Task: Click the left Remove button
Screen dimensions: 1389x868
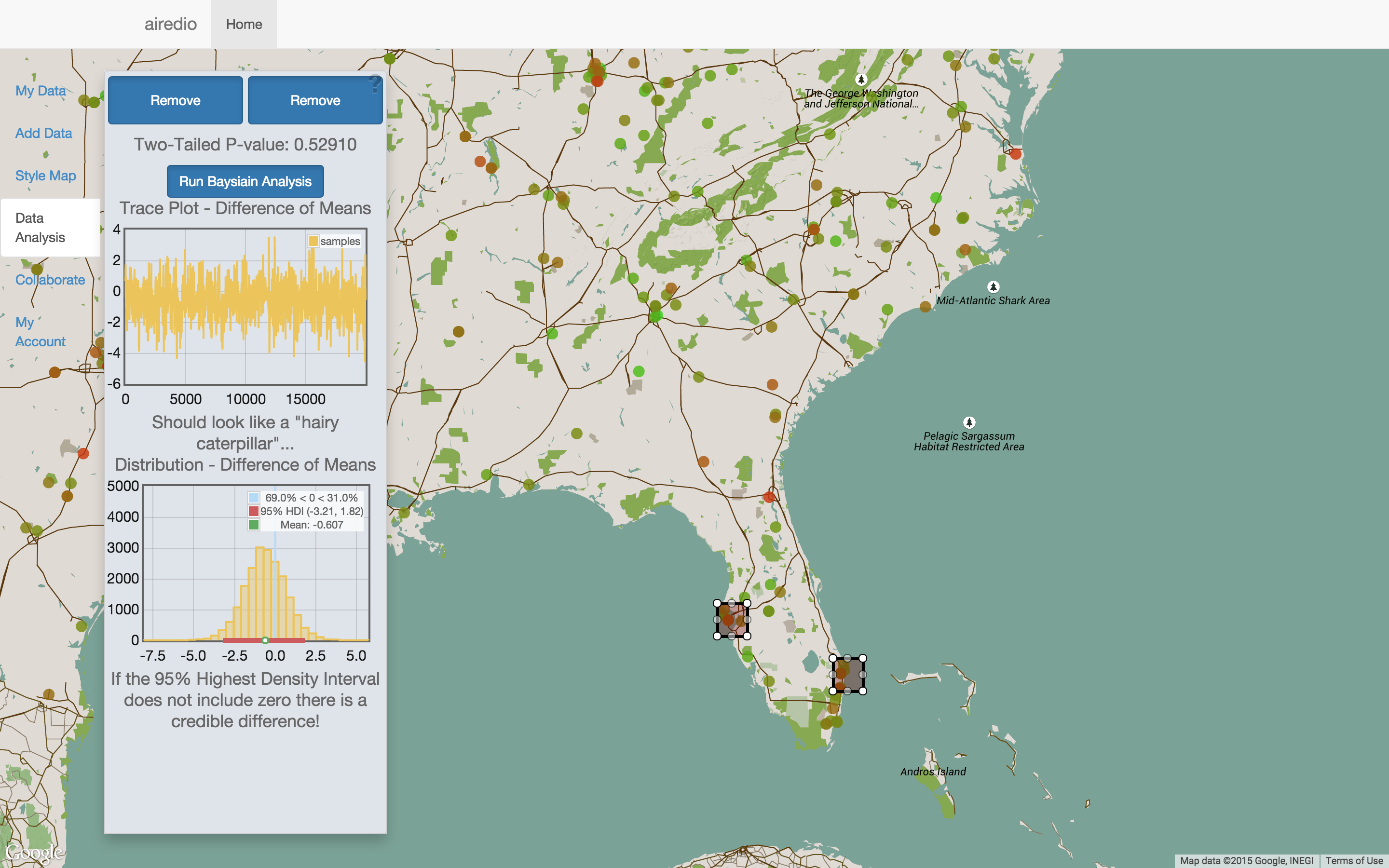Action: [175, 100]
